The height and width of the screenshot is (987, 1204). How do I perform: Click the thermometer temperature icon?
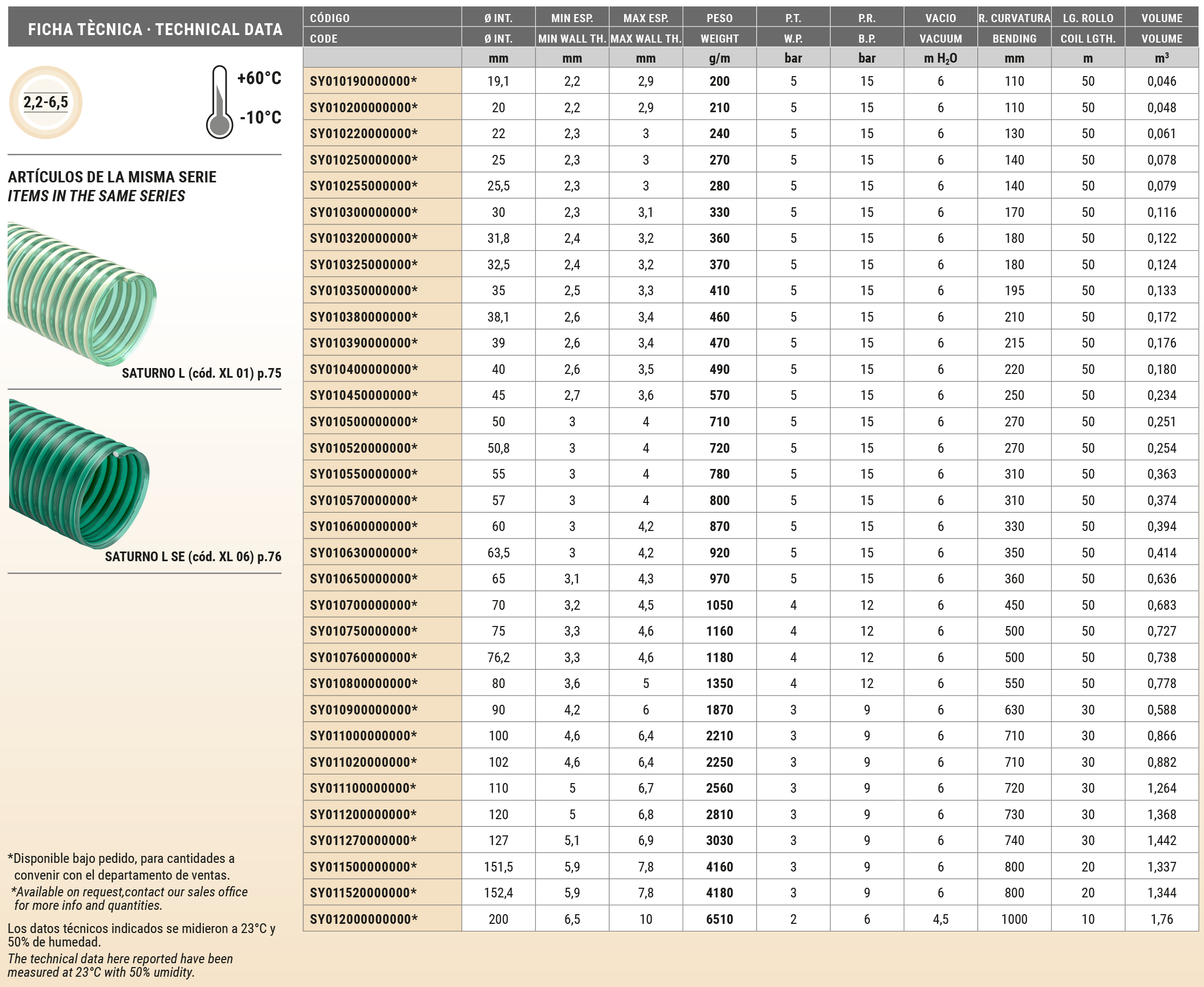point(220,103)
